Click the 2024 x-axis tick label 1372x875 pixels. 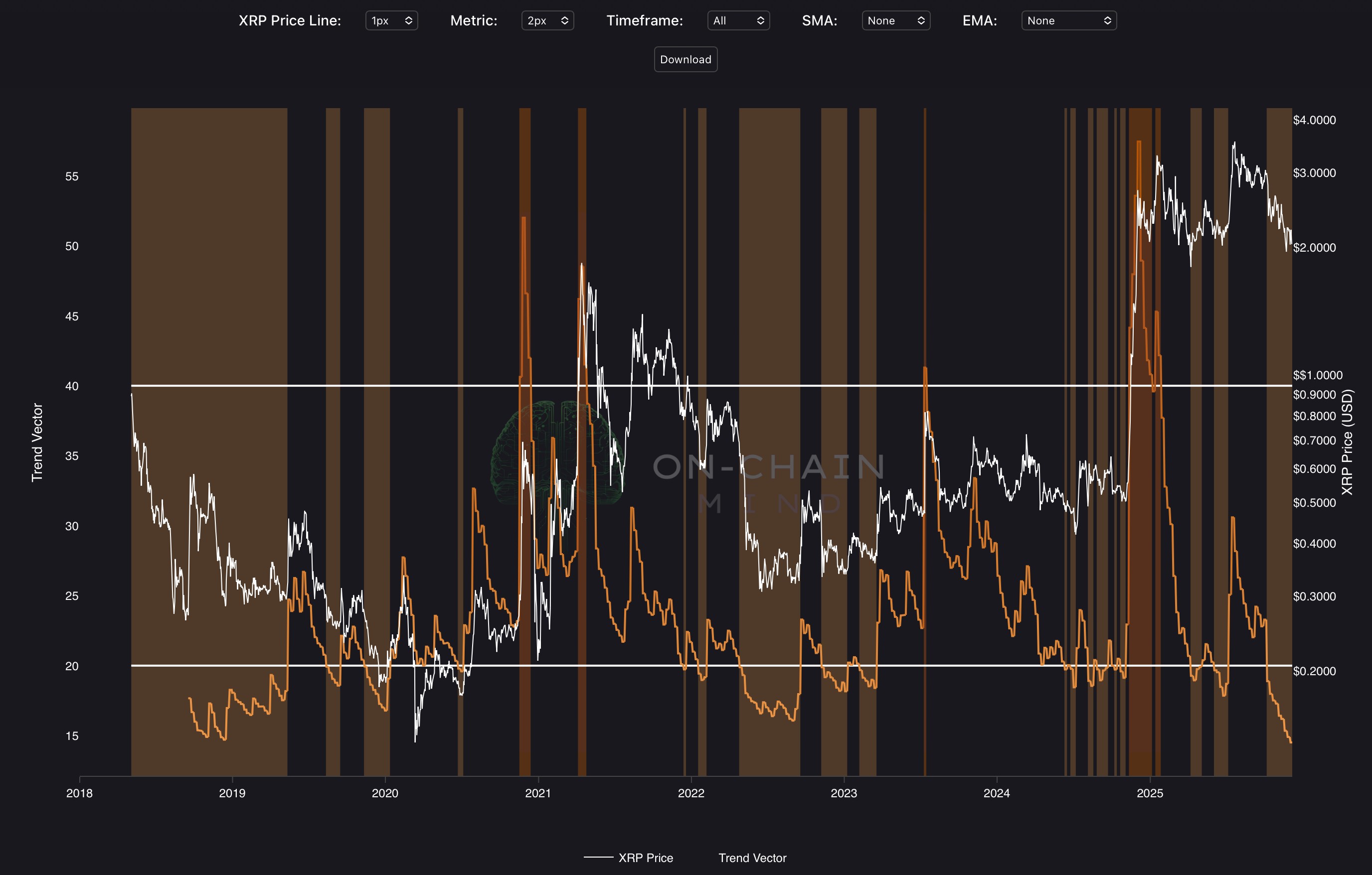pos(997,793)
